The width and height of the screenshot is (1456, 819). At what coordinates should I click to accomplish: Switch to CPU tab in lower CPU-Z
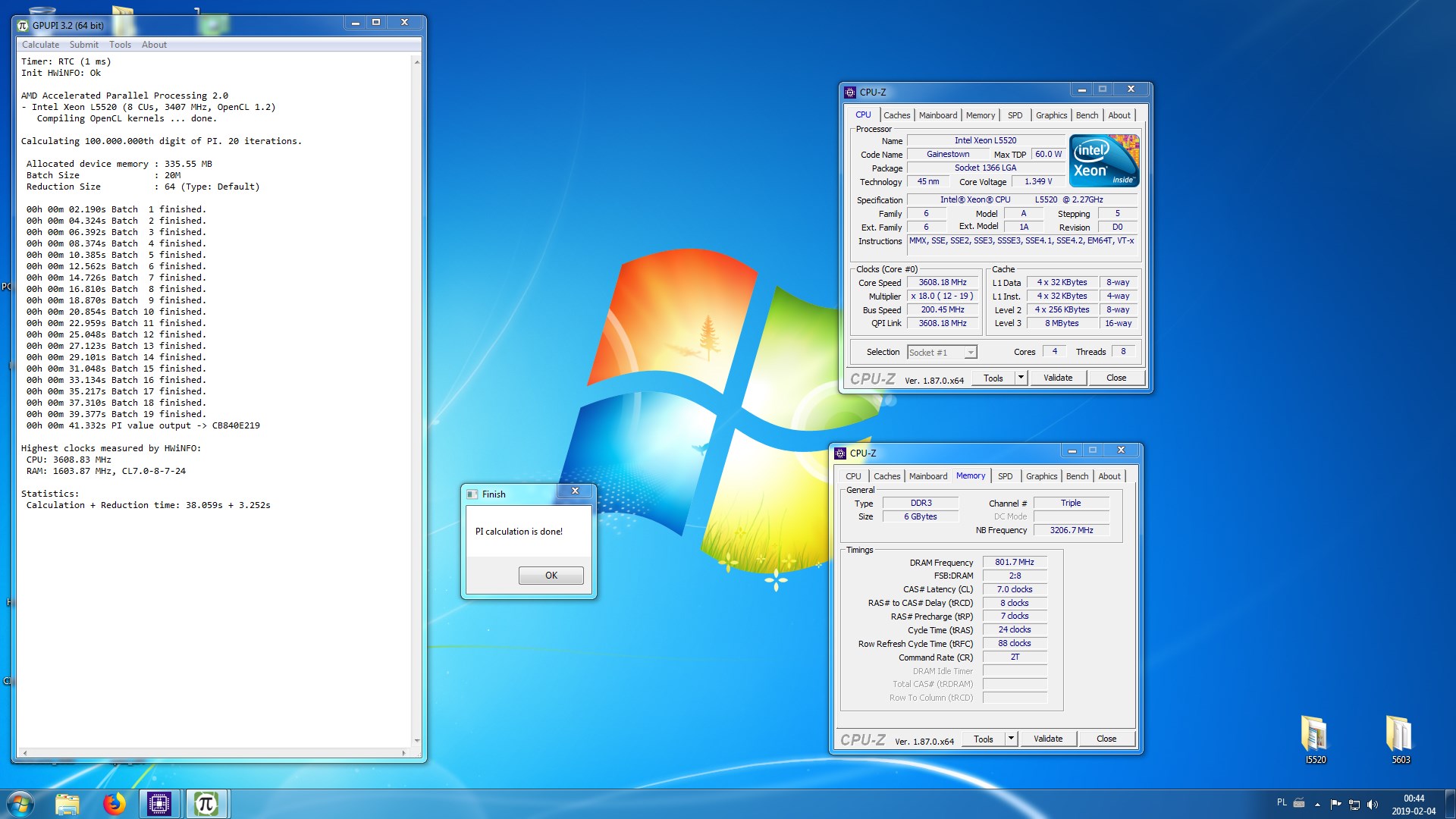coord(853,476)
